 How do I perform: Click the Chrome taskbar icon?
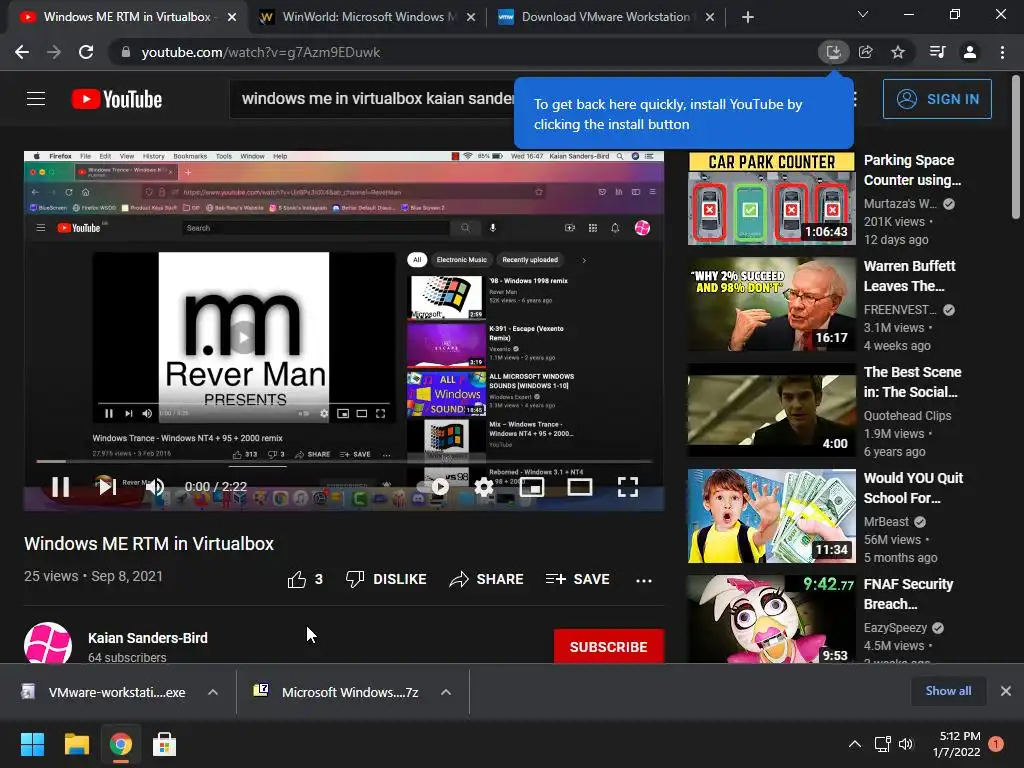120,744
